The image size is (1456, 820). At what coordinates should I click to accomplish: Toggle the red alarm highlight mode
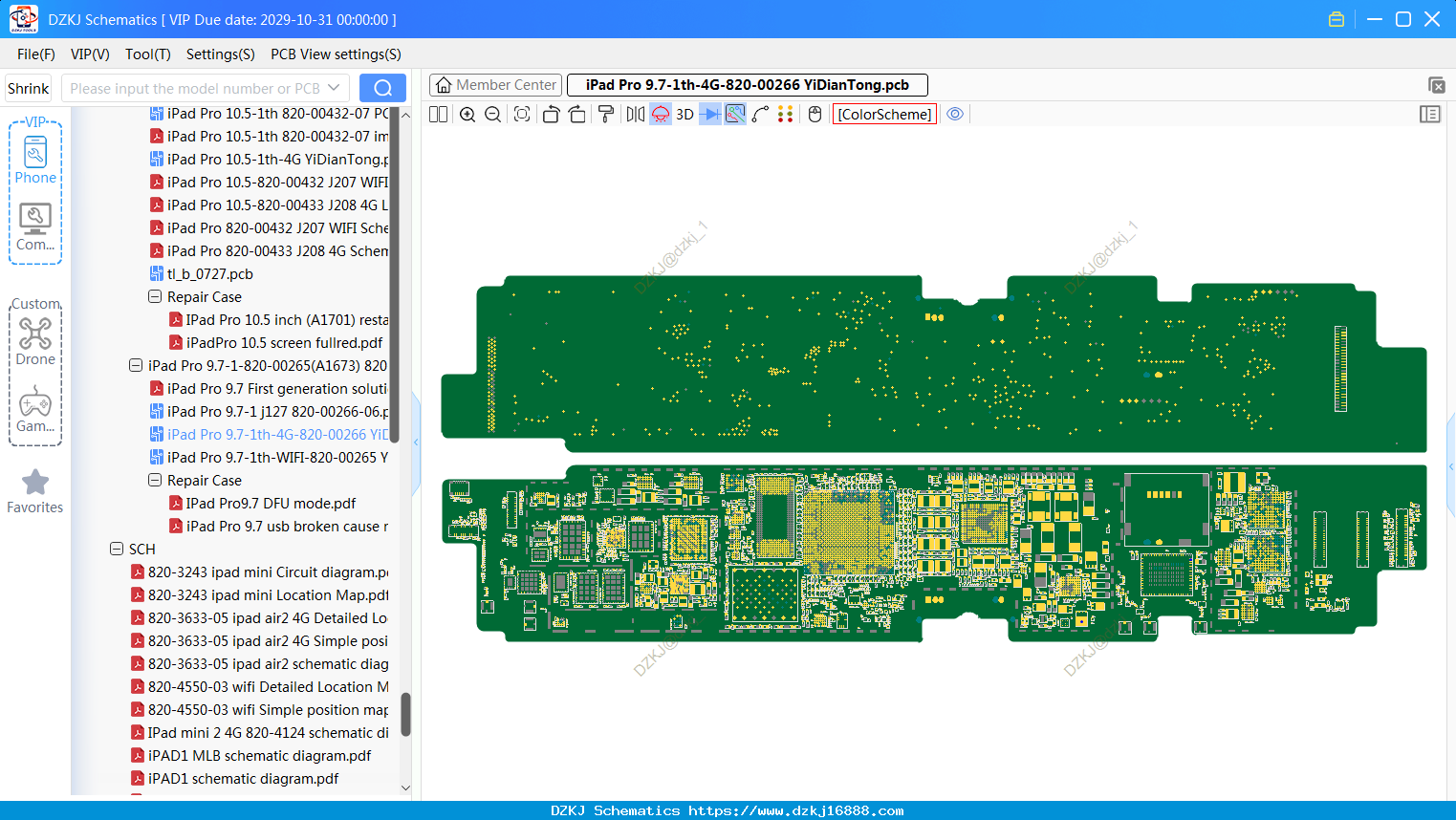(x=661, y=114)
